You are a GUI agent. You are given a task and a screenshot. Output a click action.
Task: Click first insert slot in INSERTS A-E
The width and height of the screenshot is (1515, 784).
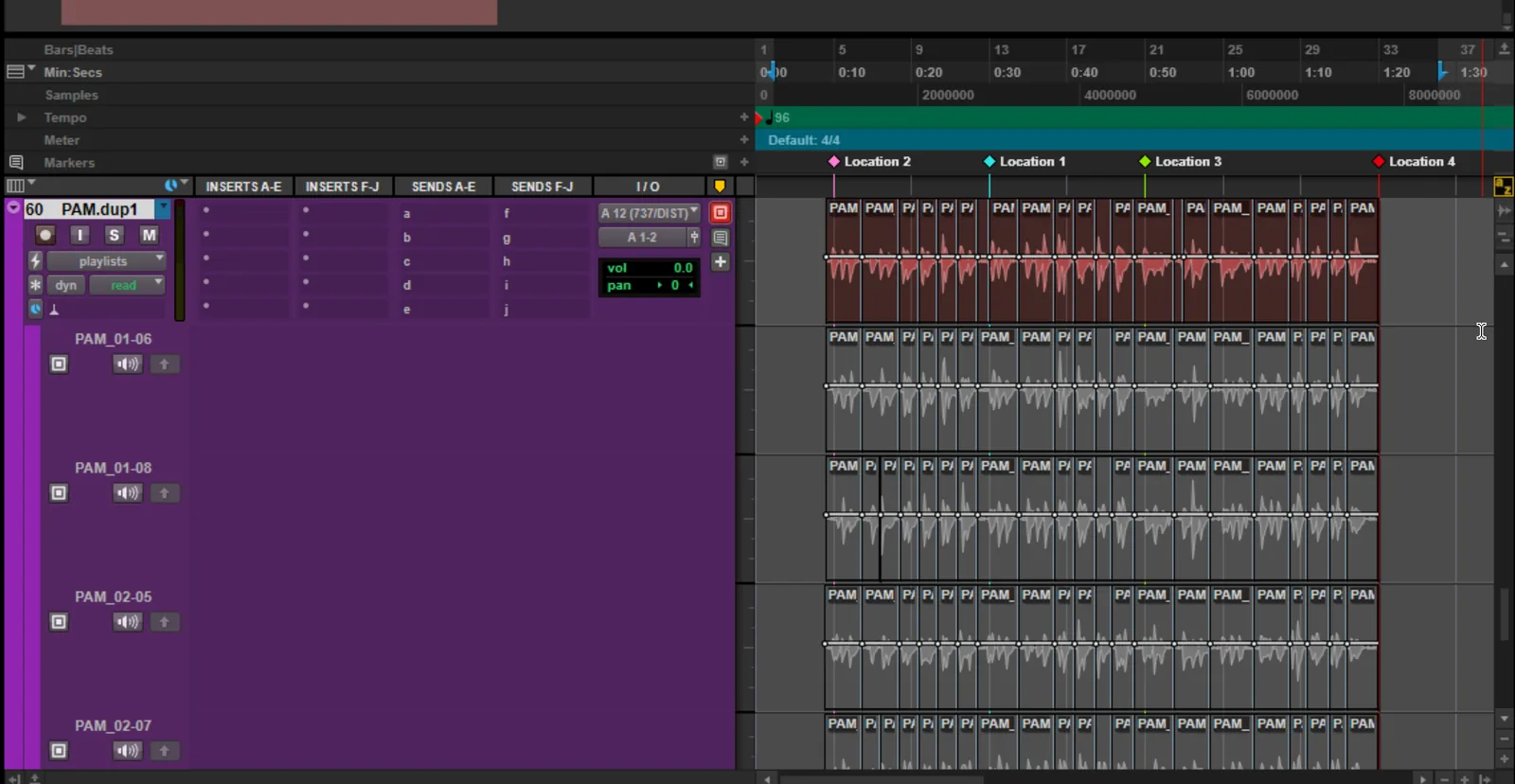coord(243,211)
